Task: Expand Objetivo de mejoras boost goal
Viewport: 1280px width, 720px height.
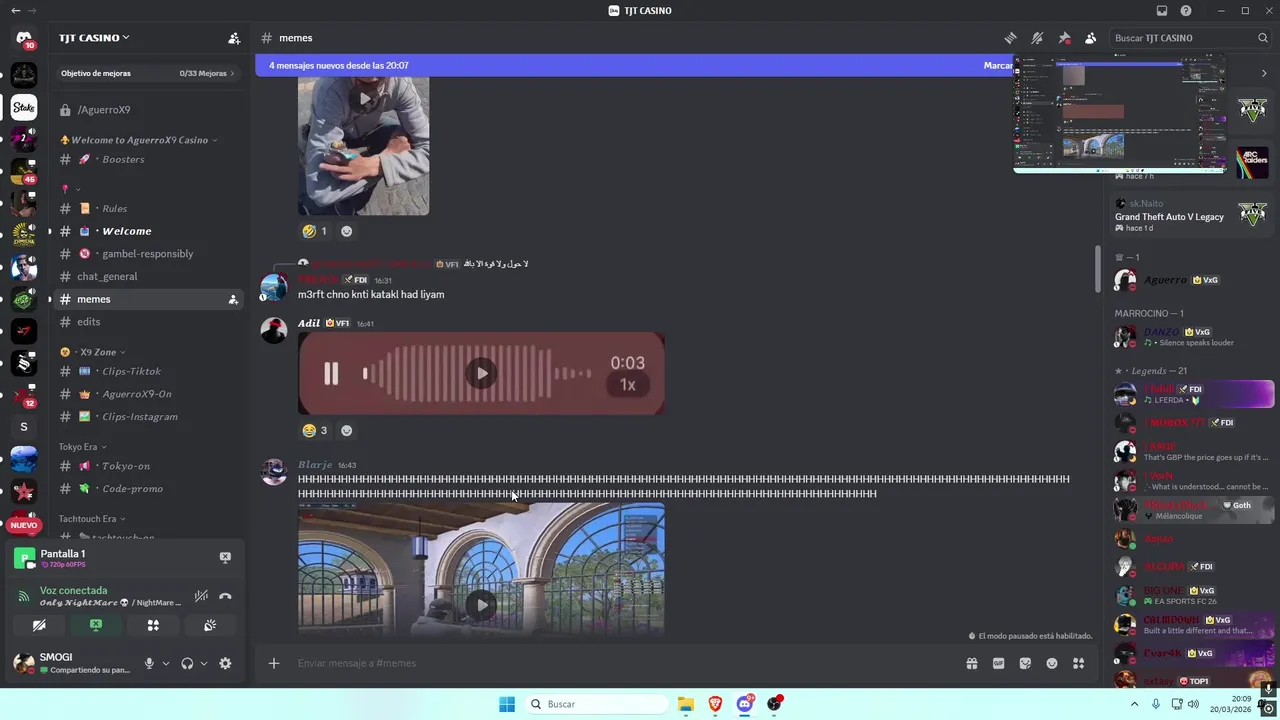Action: (147, 73)
